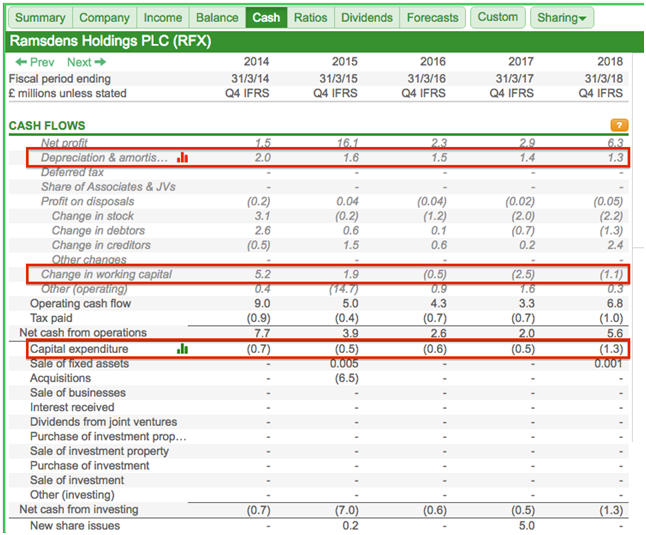Click the Sale of fixed assets label
This screenshot has width=646, height=535.
tap(80, 364)
